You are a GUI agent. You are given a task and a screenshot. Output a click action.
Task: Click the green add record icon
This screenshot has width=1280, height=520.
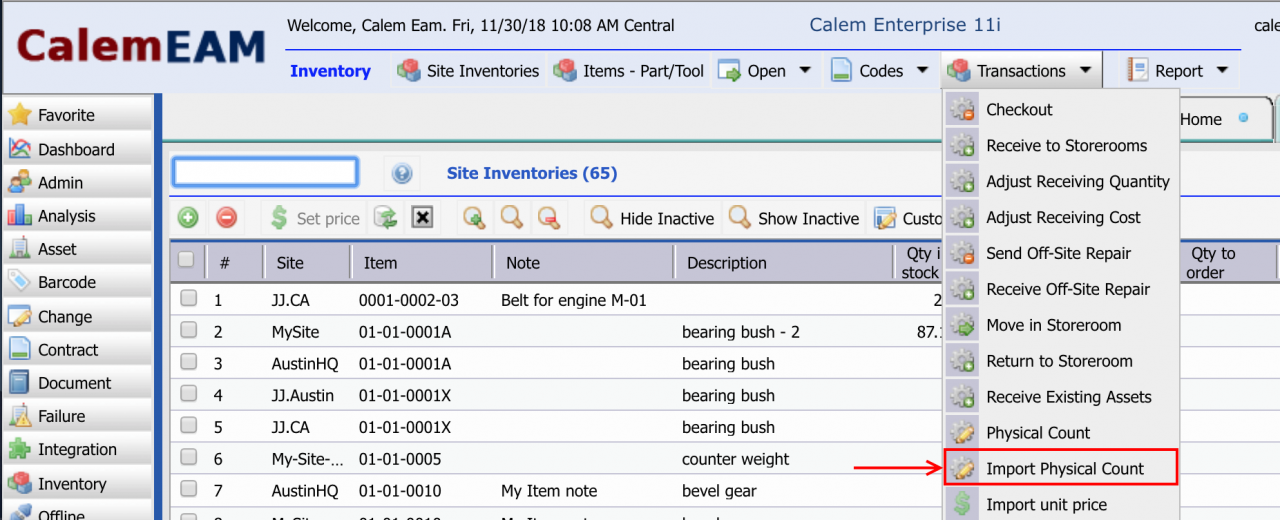pyautogui.click(x=188, y=217)
